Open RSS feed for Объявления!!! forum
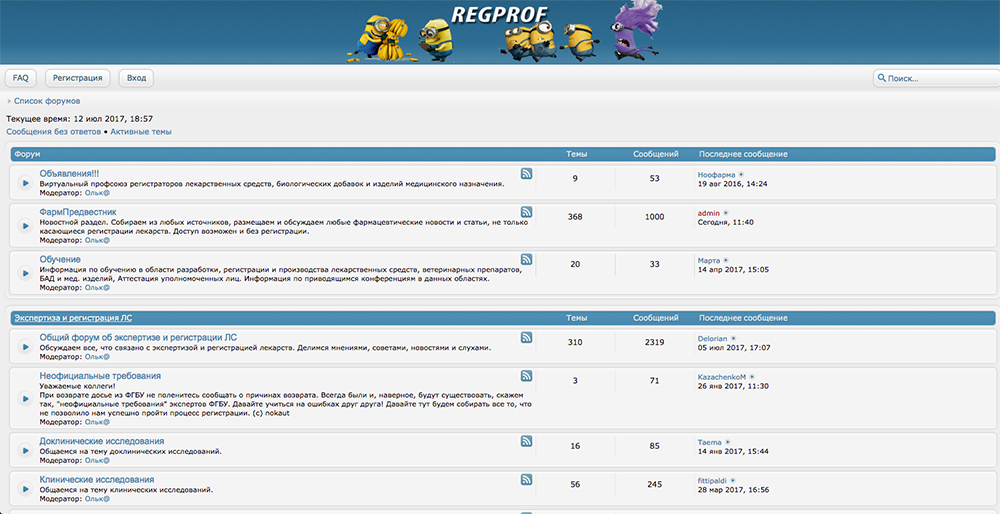Image resolution: width=1000 pixels, height=514 pixels. click(x=526, y=173)
